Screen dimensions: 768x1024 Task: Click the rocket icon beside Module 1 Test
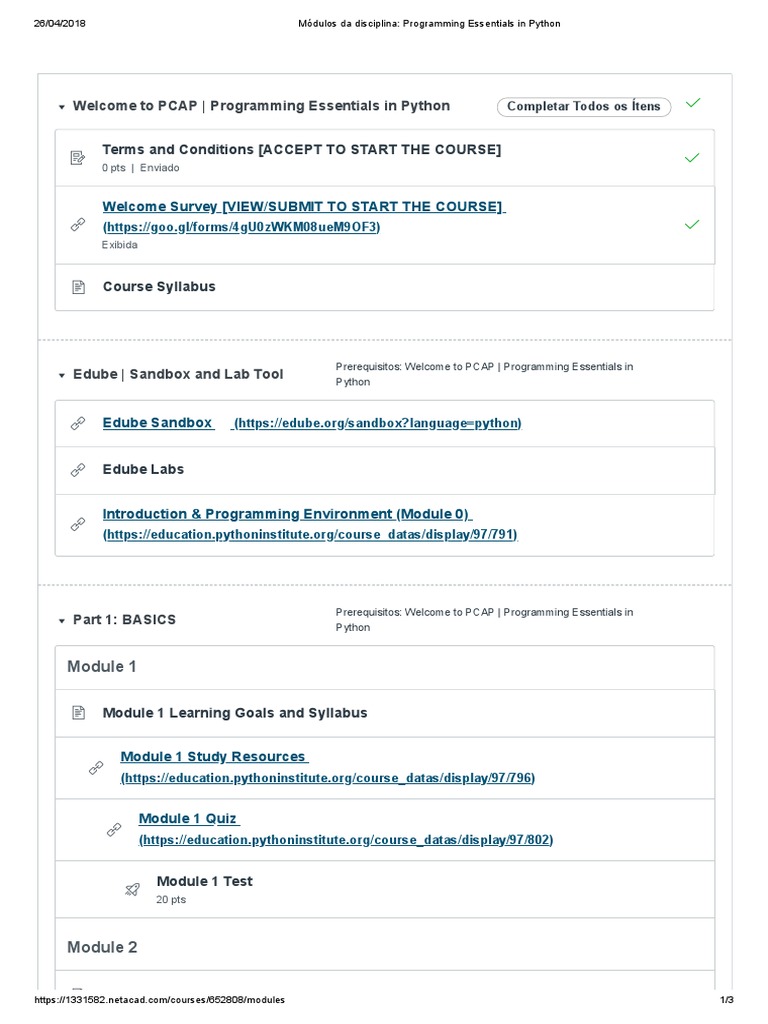coord(132,889)
